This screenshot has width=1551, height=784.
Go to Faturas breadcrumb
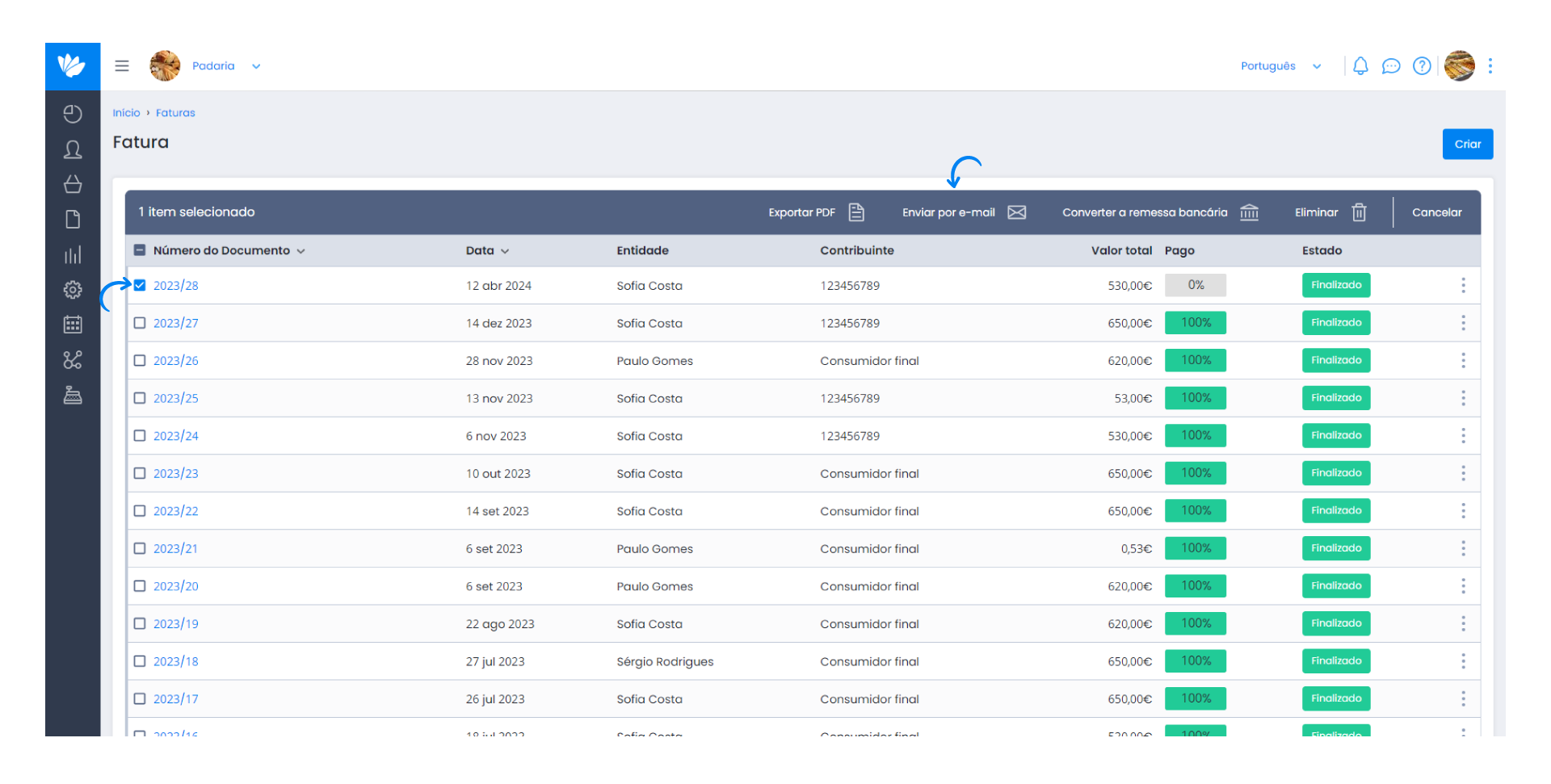point(175,113)
